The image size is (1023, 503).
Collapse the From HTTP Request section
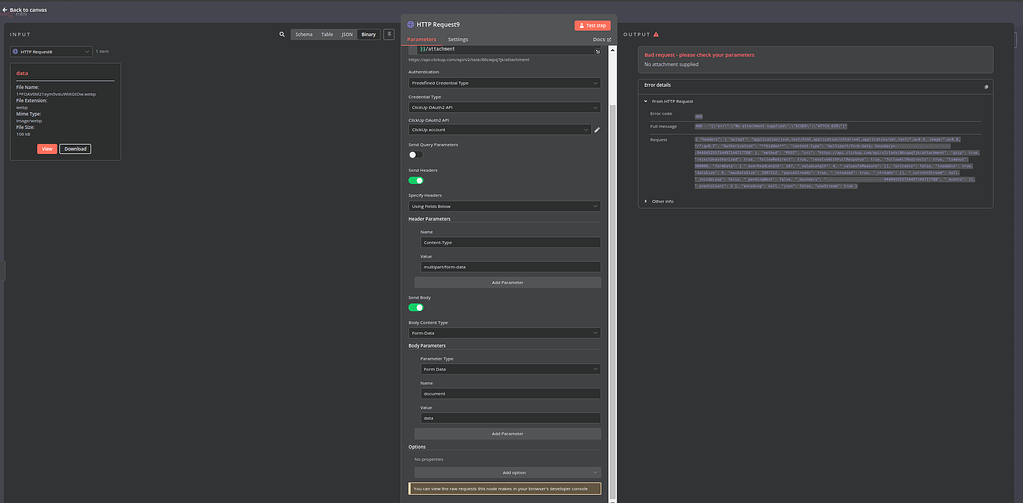645,101
